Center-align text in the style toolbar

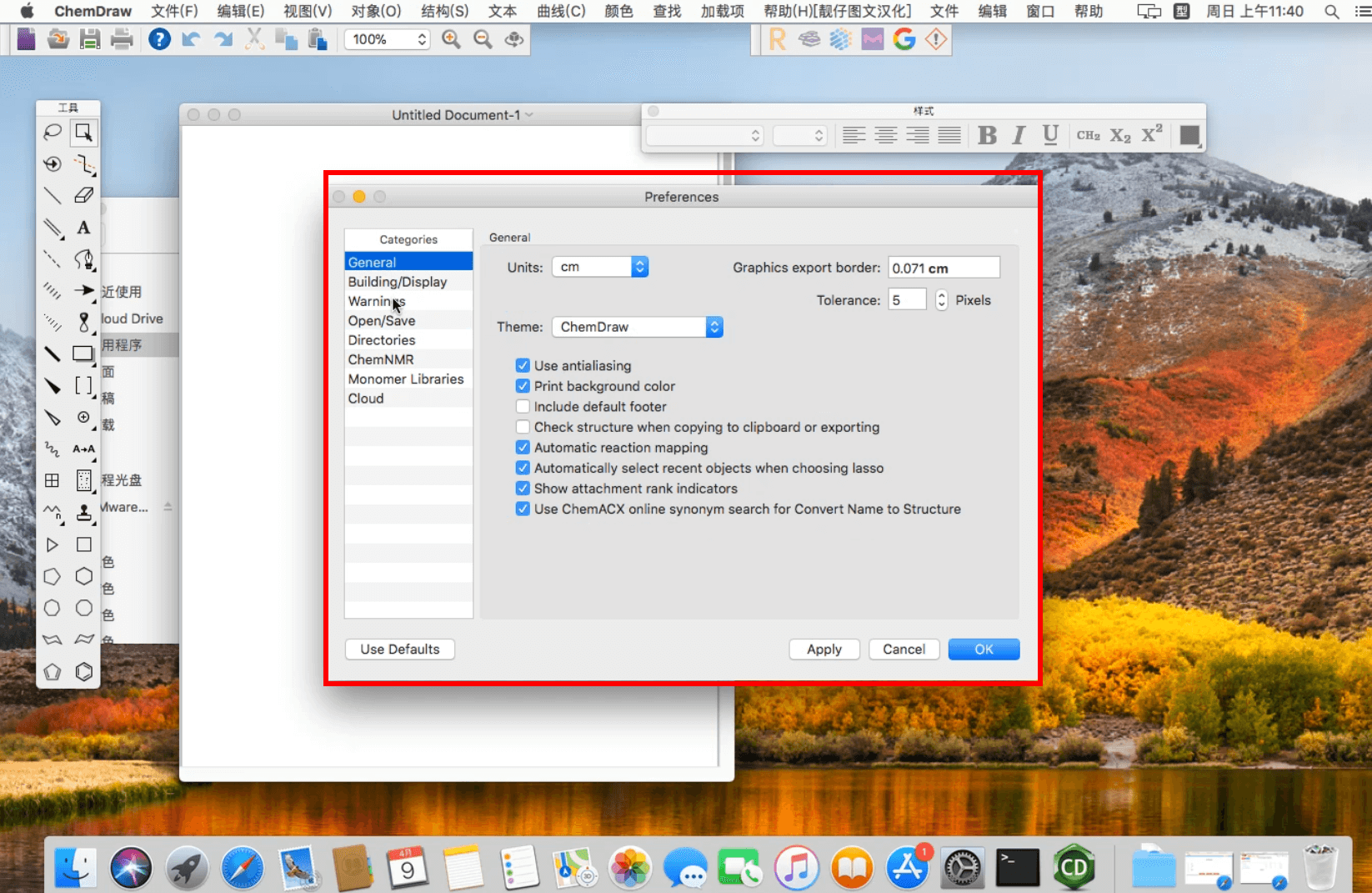(x=886, y=135)
